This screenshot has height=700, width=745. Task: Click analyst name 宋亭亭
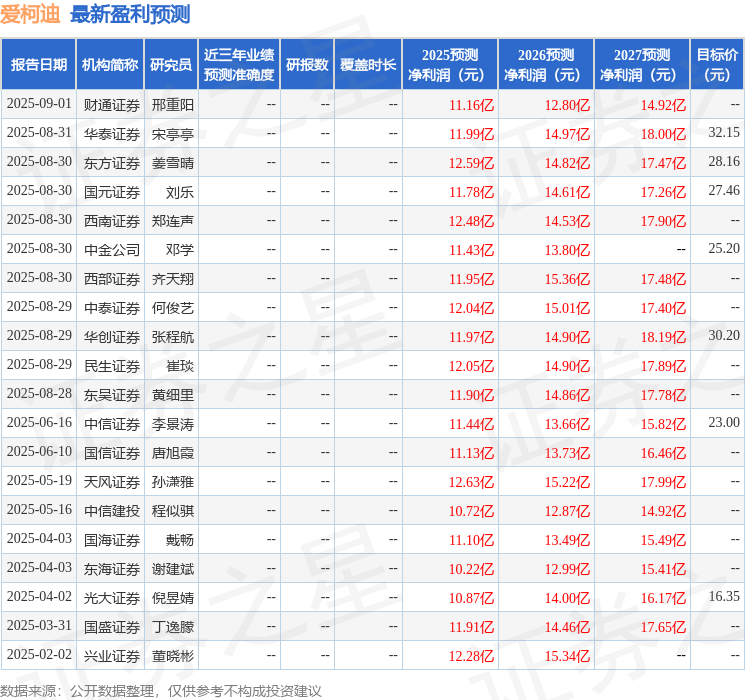tap(172, 134)
